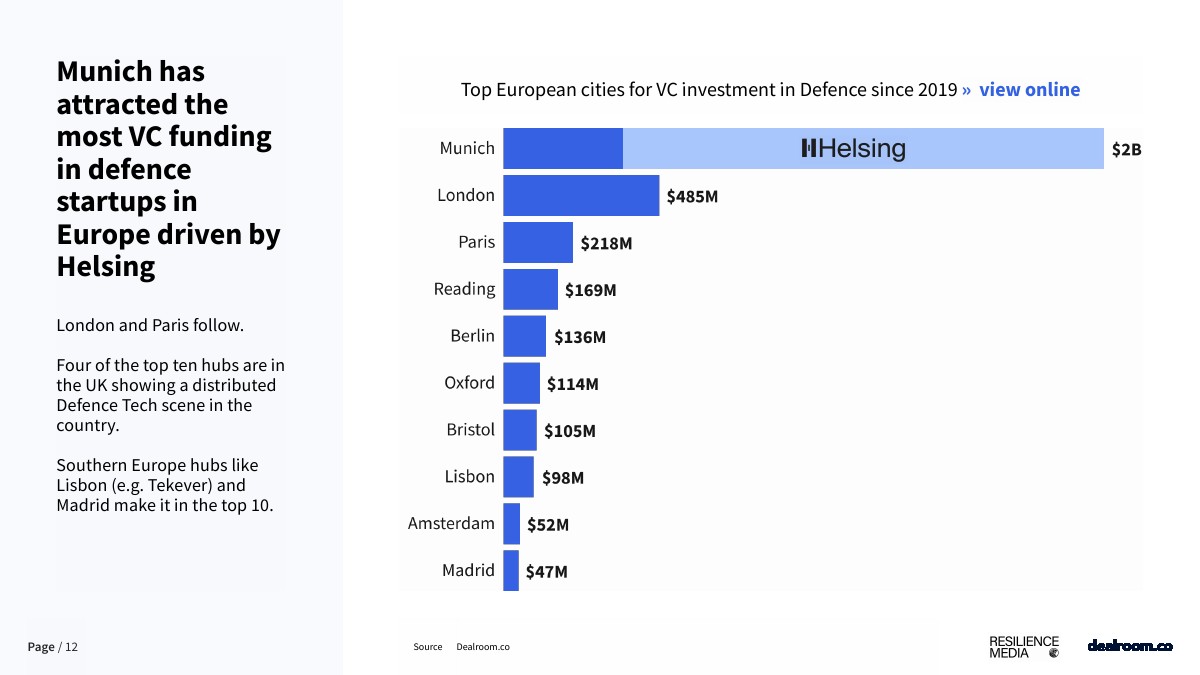The height and width of the screenshot is (675, 1200).
Task: Click the $2B value label
Action: (x=1126, y=150)
